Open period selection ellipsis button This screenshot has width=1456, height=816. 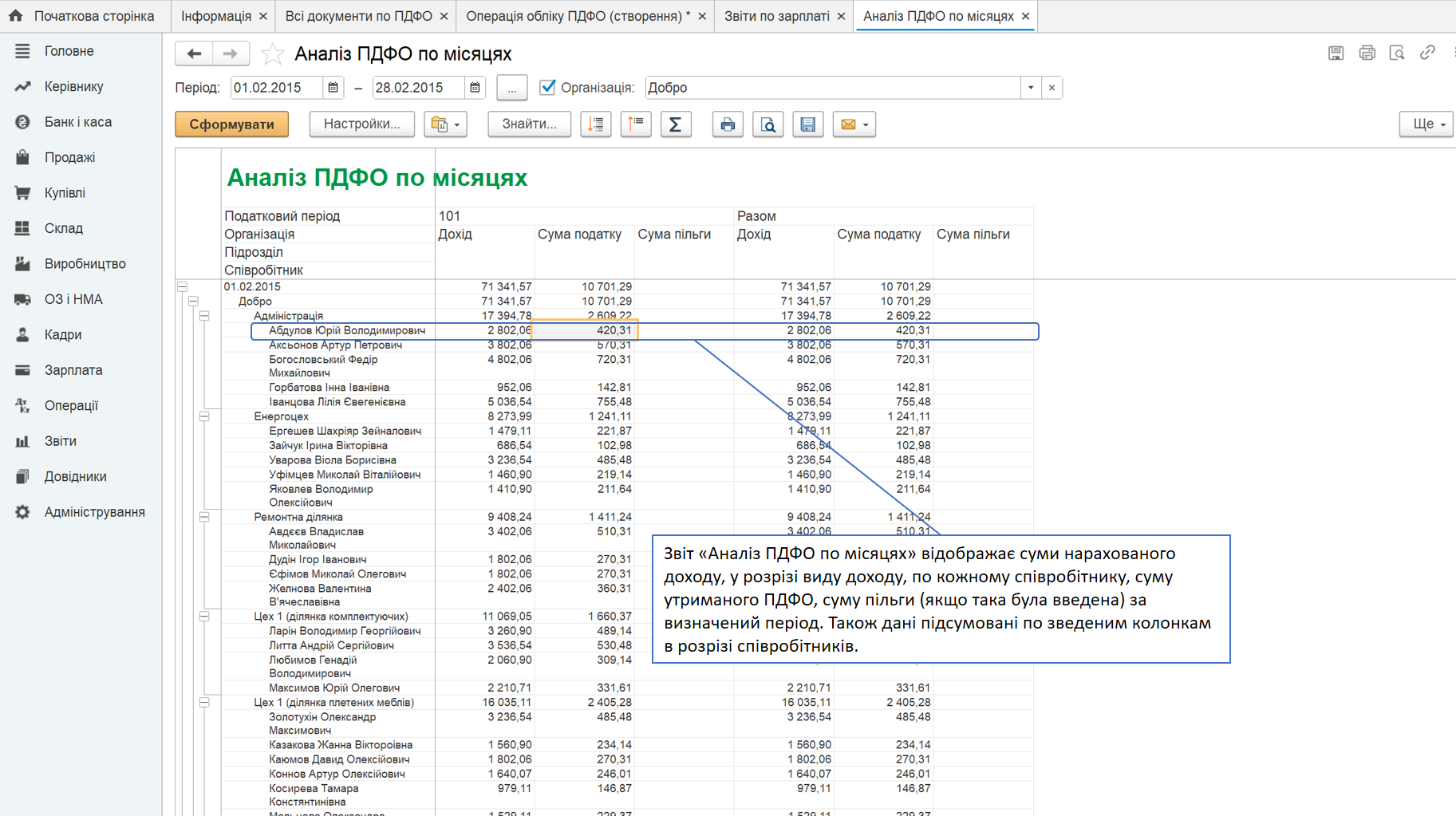click(x=511, y=88)
